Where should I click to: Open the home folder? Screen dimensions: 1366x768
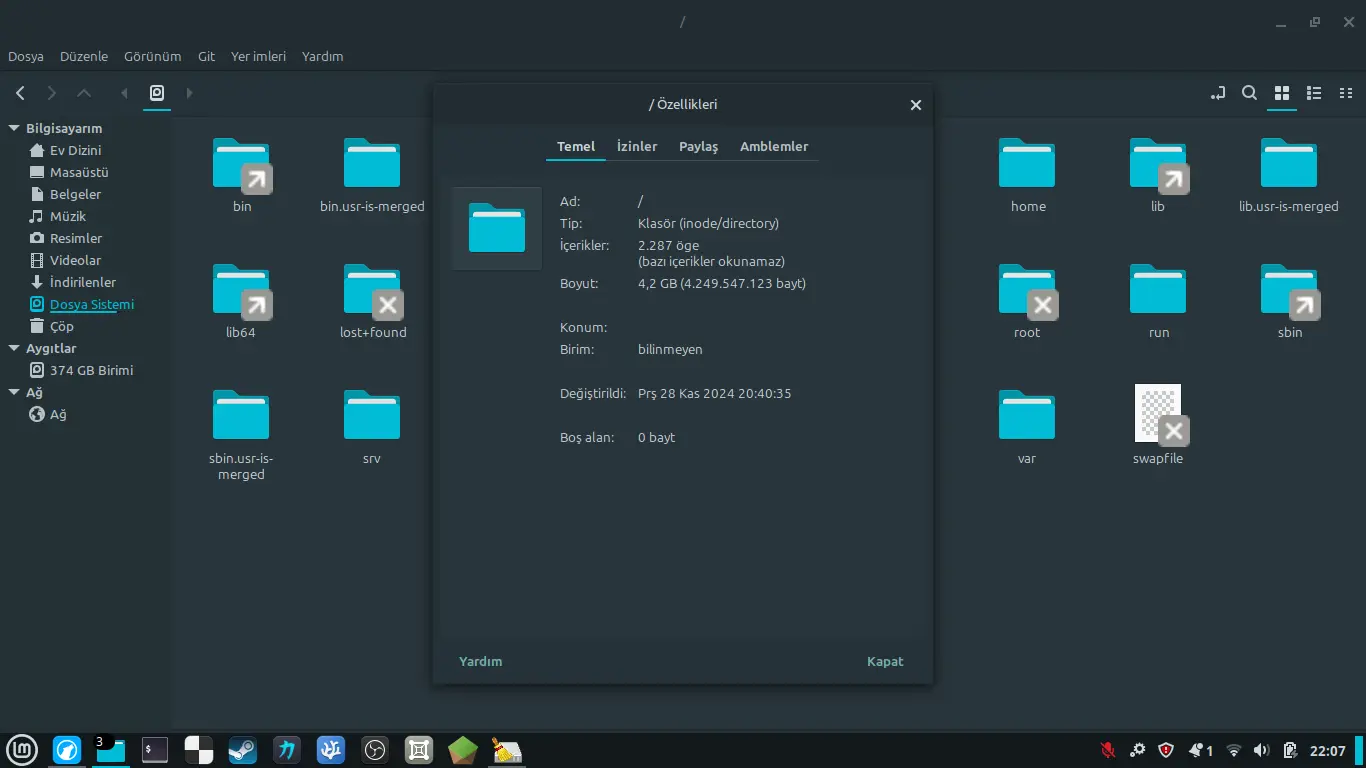tap(1028, 175)
